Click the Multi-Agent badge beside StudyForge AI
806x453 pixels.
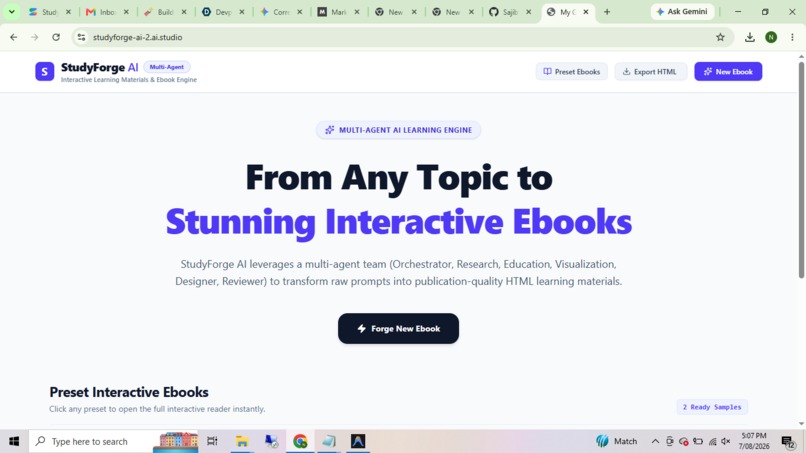(167, 67)
